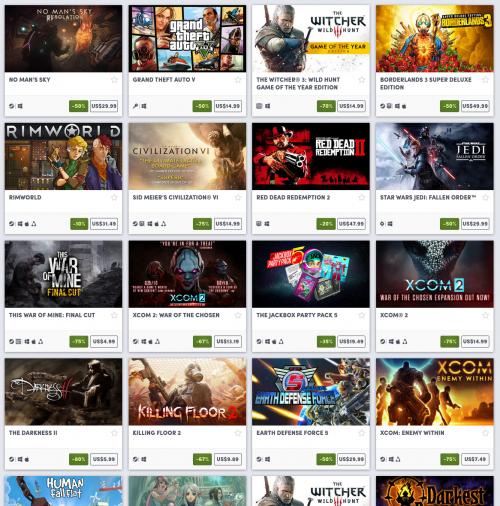Screen dimensions: 500x506
Task: Click Origin icon under Star Wars Jedi: Fallen Order
Action: (x=383, y=224)
